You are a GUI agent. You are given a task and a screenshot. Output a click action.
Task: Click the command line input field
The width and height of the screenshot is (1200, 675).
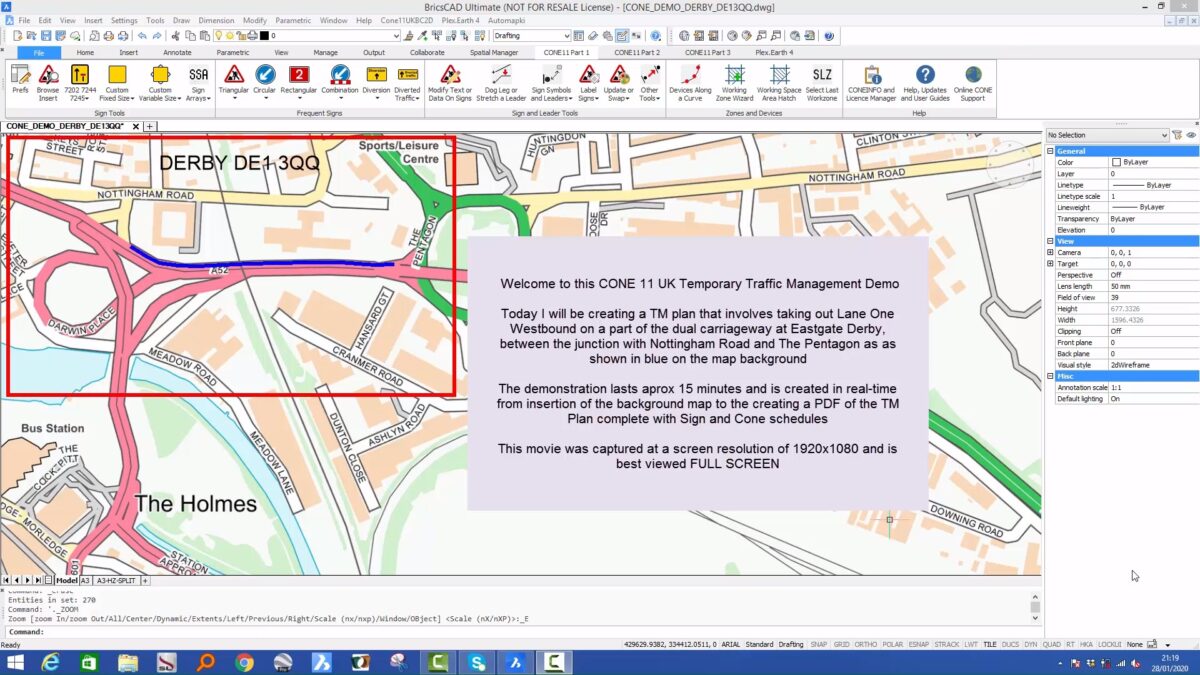tap(520, 632)
